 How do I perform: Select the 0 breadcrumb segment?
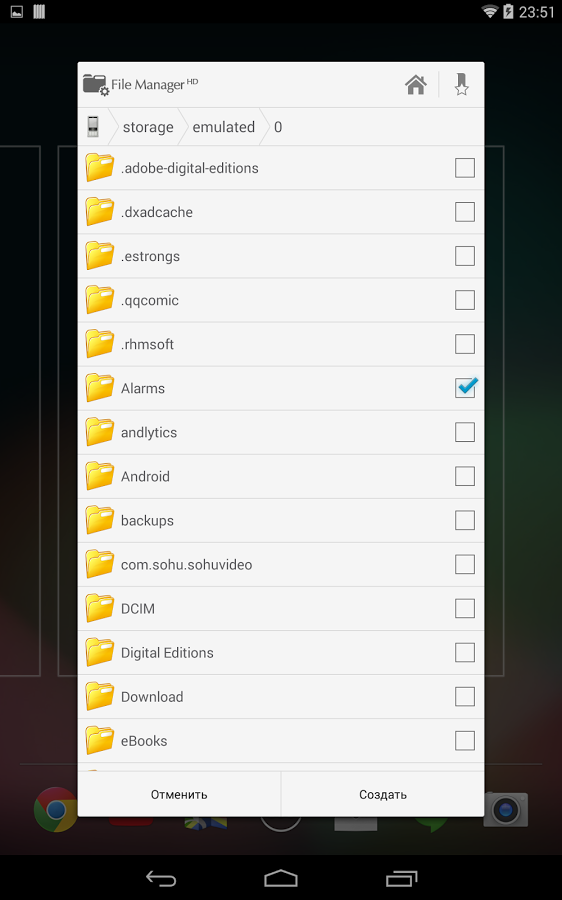click(278, 127)
